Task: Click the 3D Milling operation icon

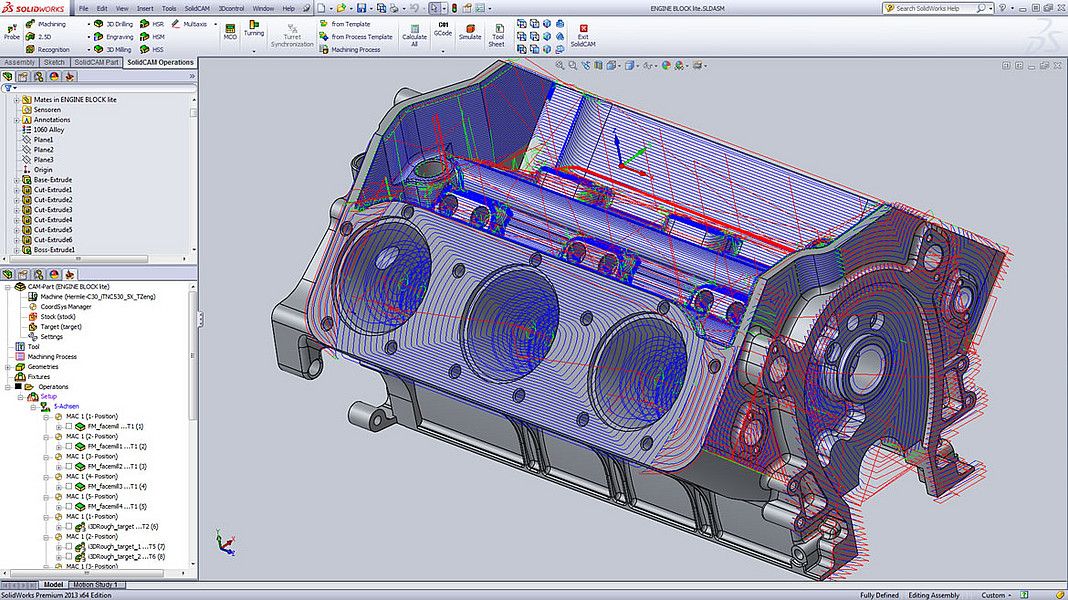Action: click(x=97, y=49)
